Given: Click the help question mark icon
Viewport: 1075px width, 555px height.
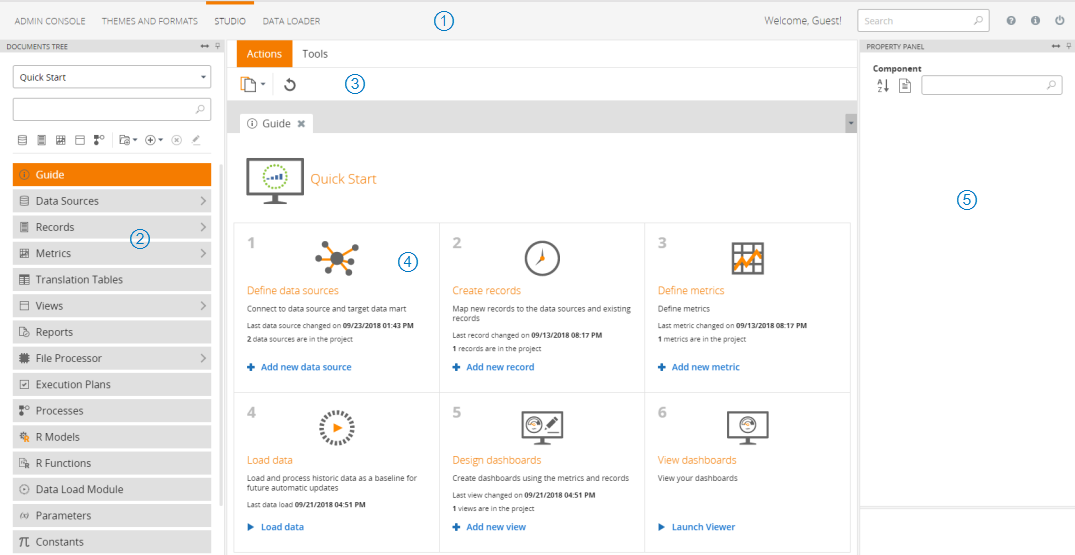Looking at the screenshot, I should coord(1011,20).
